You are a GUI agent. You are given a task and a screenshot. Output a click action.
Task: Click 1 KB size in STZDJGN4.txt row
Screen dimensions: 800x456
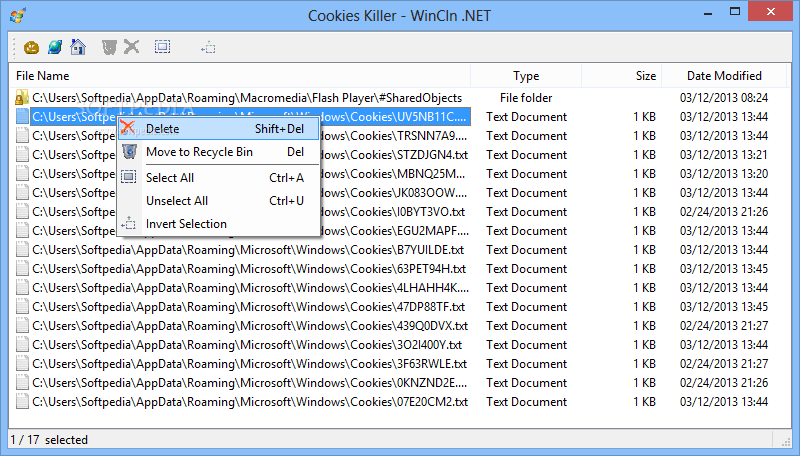(644, 155)
